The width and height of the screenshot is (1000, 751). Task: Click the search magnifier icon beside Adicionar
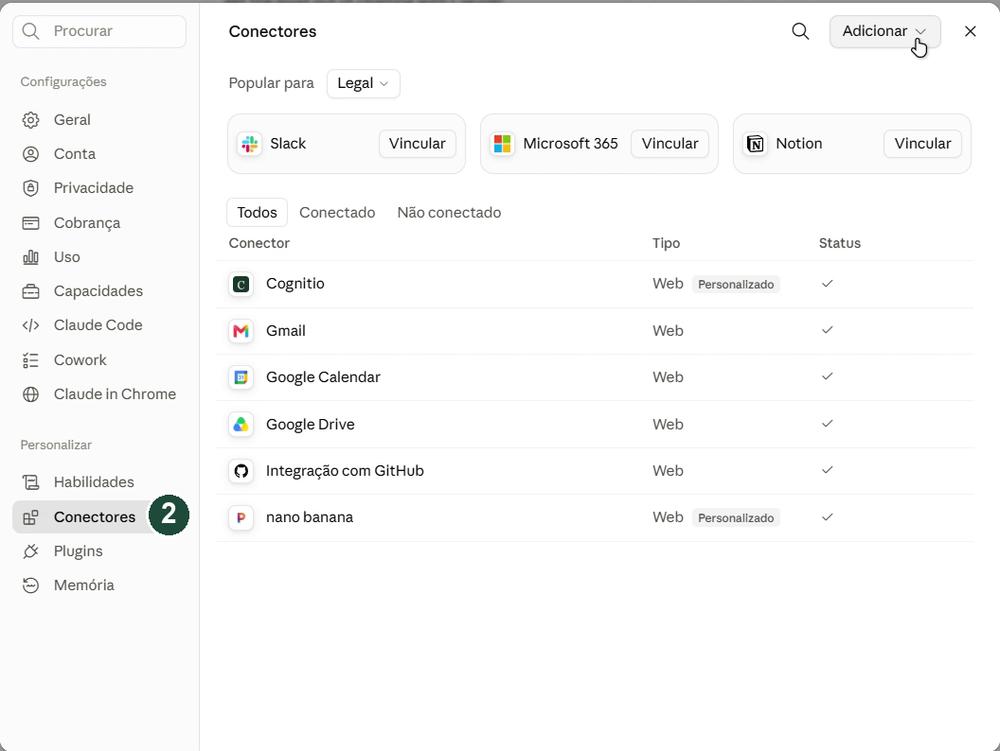800,31
